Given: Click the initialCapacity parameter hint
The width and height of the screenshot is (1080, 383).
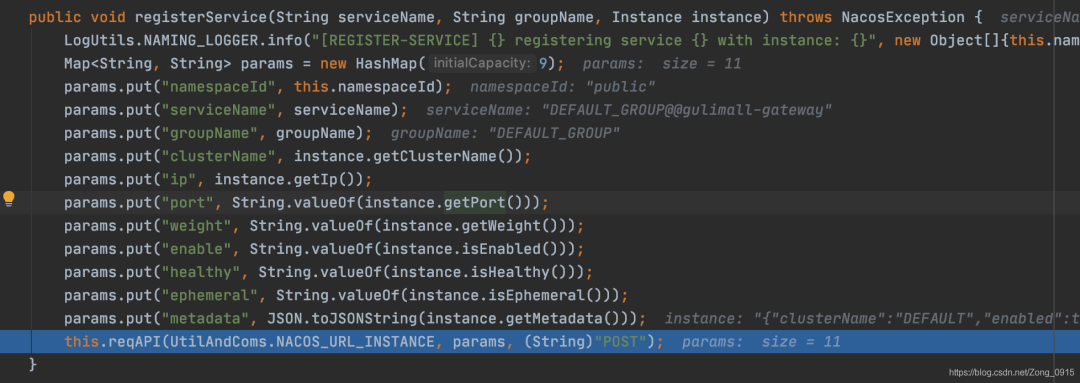Looking at the screenshot, I should [x=481, y=63].
